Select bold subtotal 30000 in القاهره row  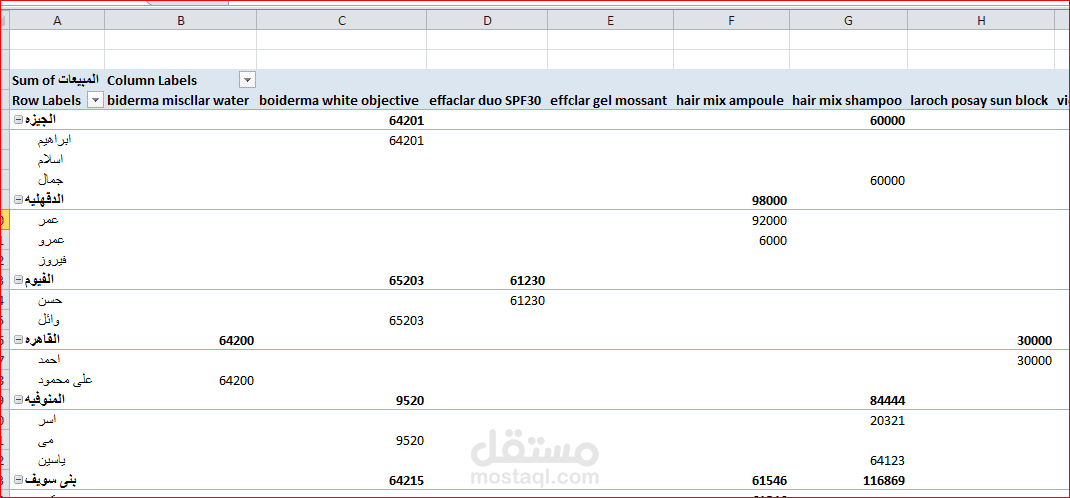(1034, 340)
